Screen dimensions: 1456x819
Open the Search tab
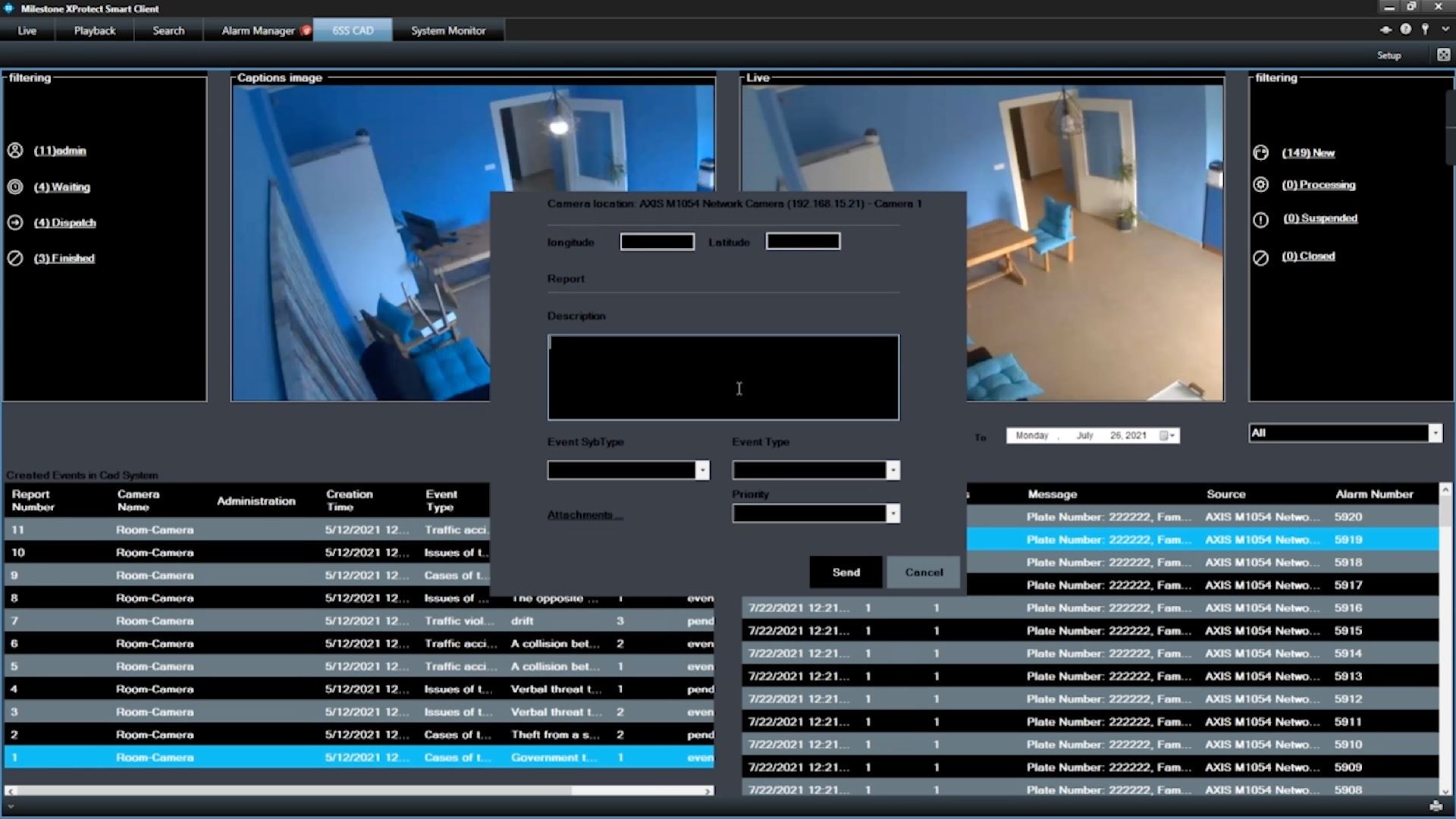[168, 30]
